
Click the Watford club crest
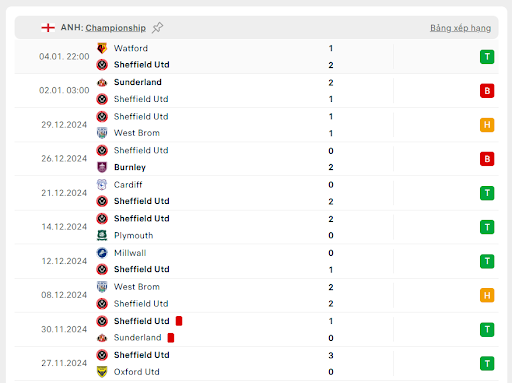[102, 48]
